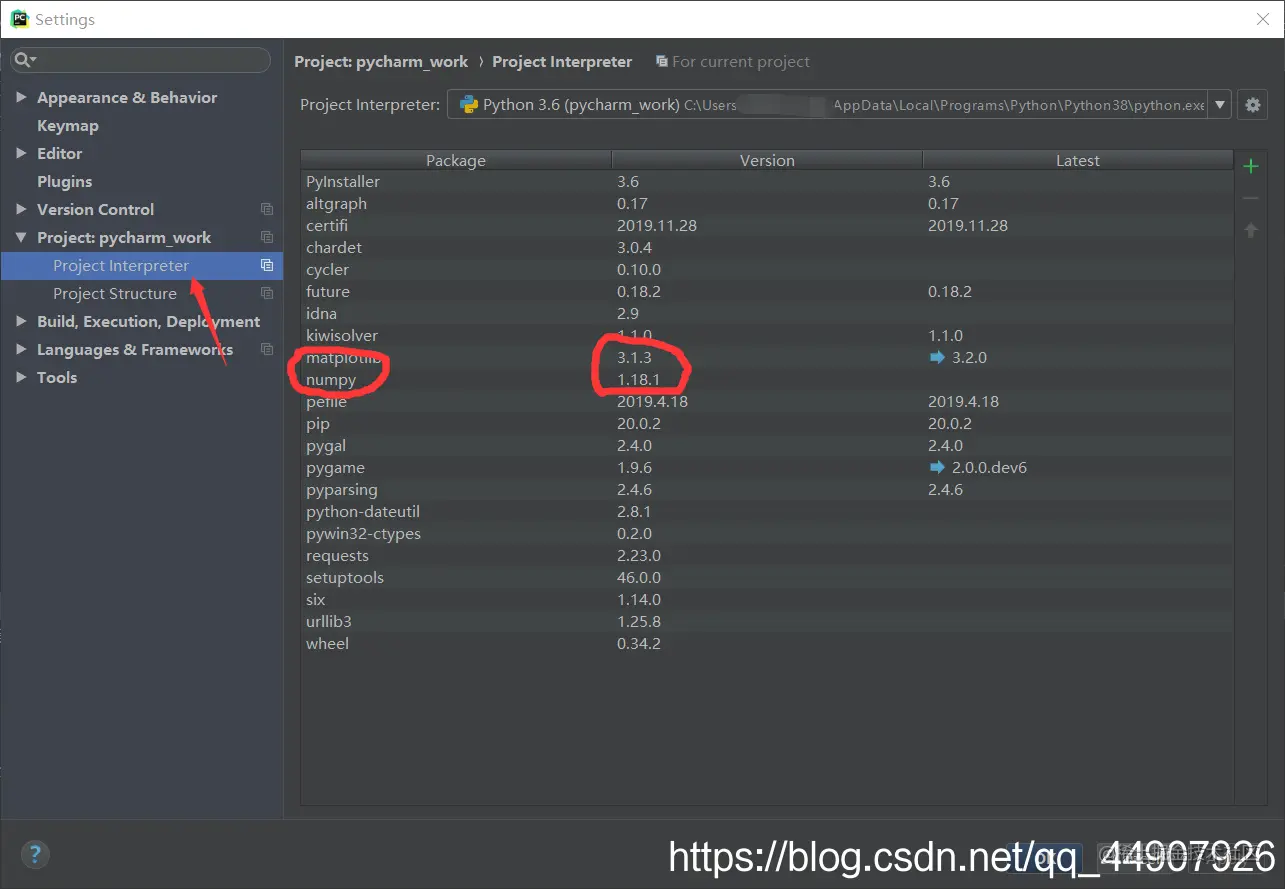Select the setuptools package name
This screenshot has width=1285, height=889.
click(x=345, y=577)
